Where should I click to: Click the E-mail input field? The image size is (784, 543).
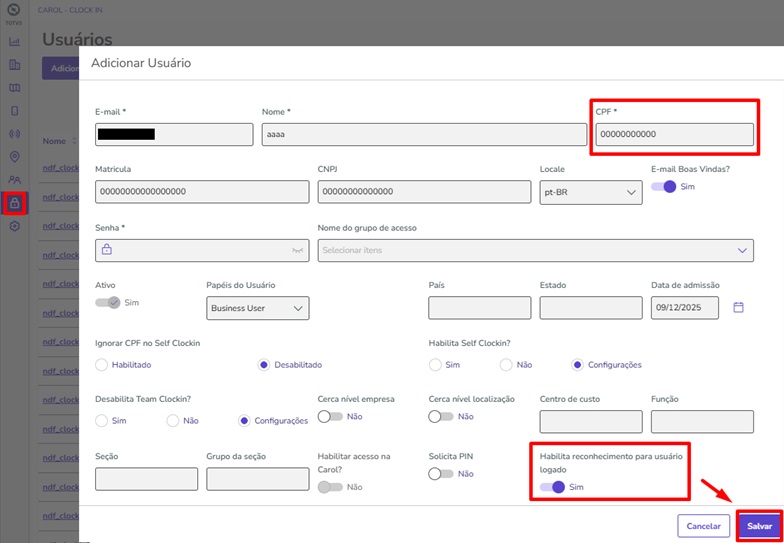click(174, 134)
